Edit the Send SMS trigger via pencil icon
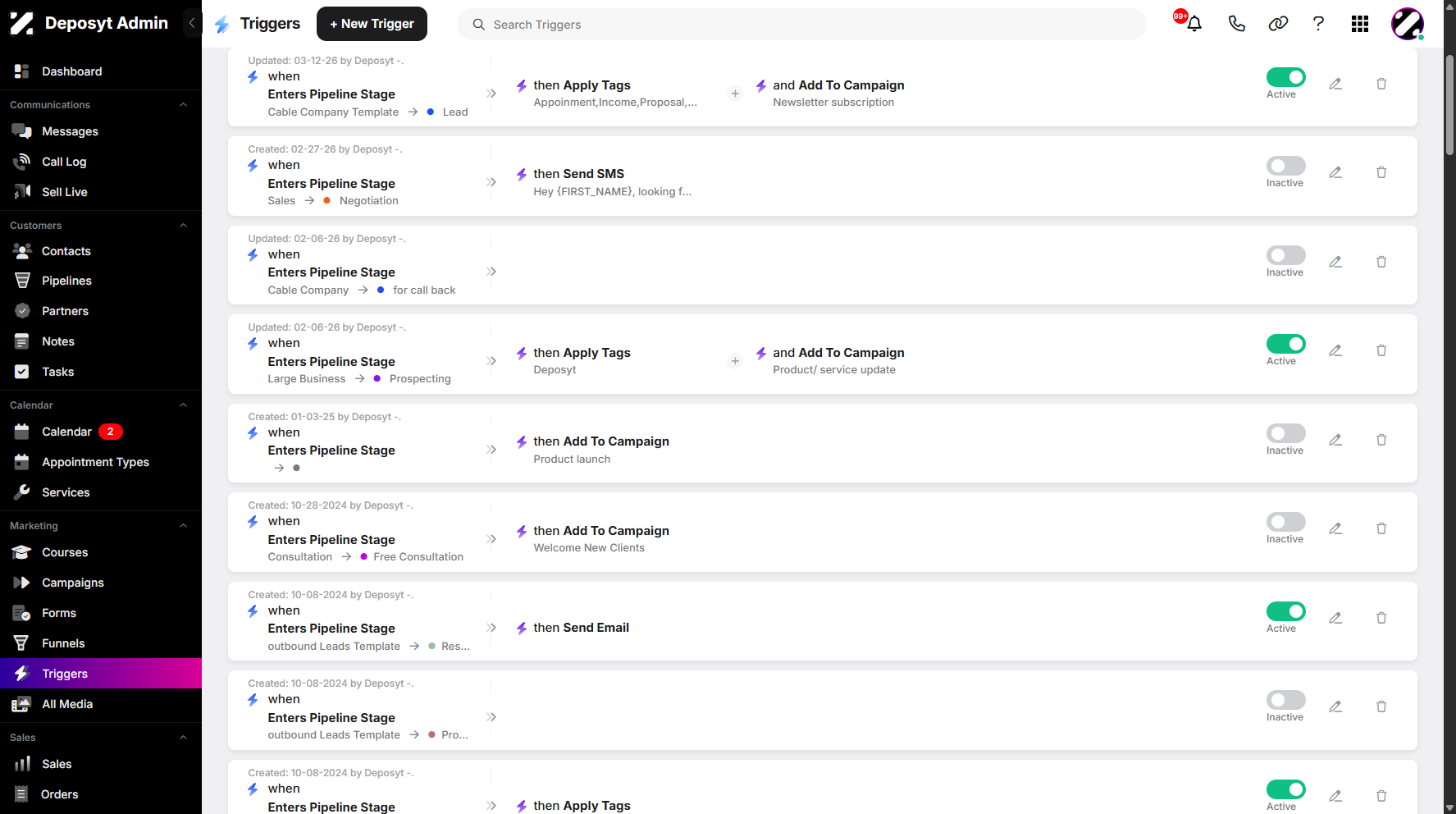This screenshot has width=1456, height=814. pyautogui.click(x=1335, y=172)
